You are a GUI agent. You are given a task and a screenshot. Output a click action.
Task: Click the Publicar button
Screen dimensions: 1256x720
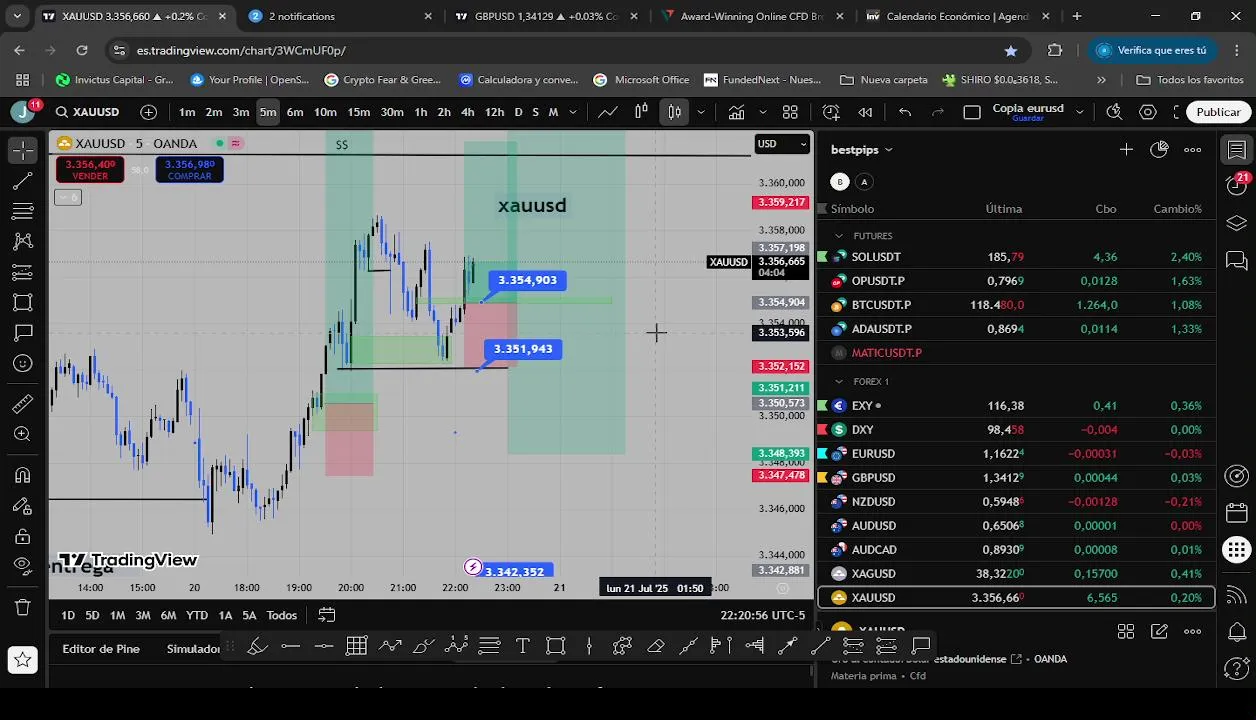click(1218, 112)
